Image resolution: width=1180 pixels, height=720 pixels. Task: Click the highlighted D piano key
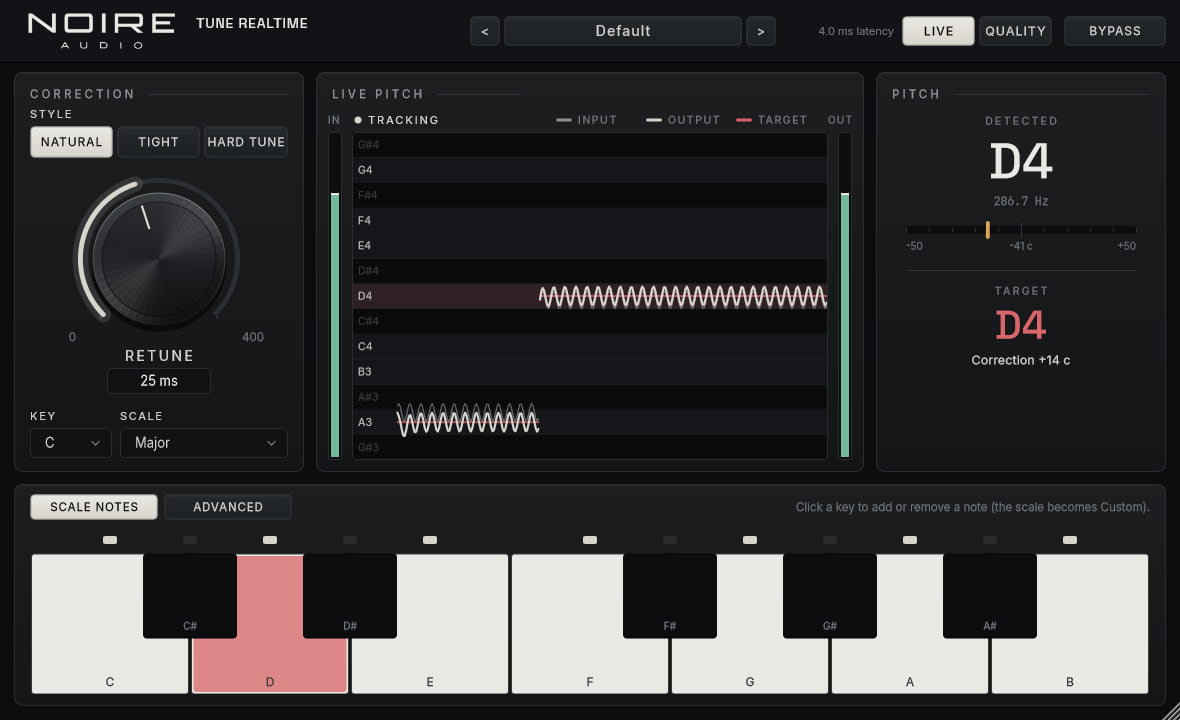tap(269, 666)
